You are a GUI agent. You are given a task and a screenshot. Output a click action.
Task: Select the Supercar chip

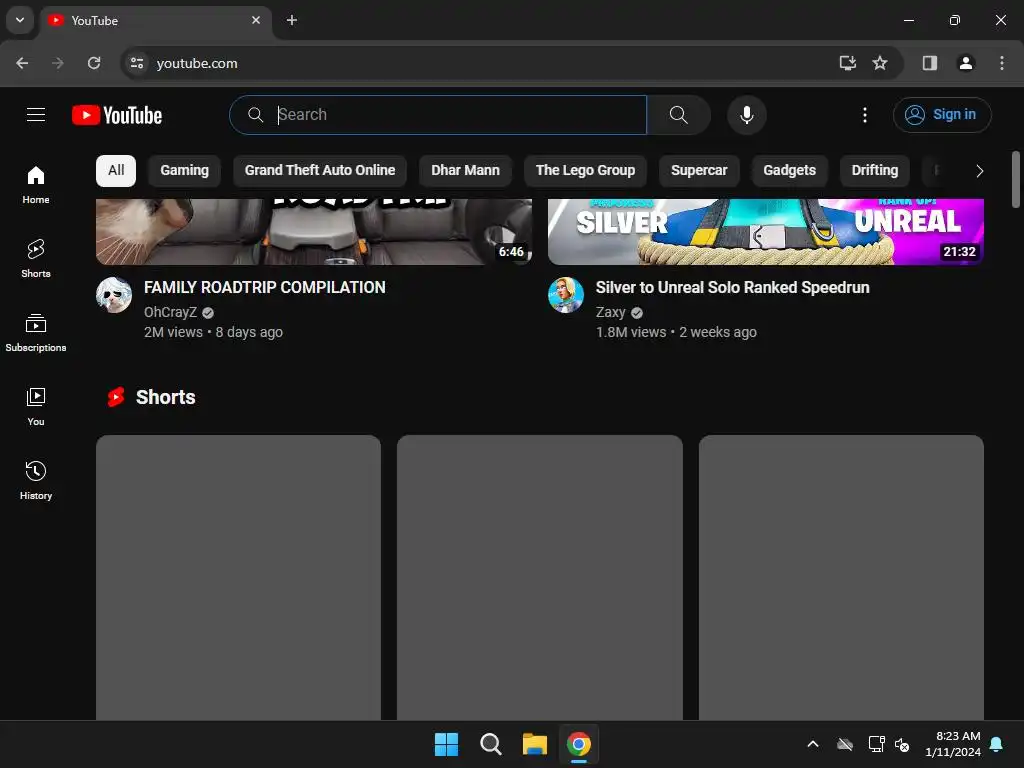[x=699, y=170]
